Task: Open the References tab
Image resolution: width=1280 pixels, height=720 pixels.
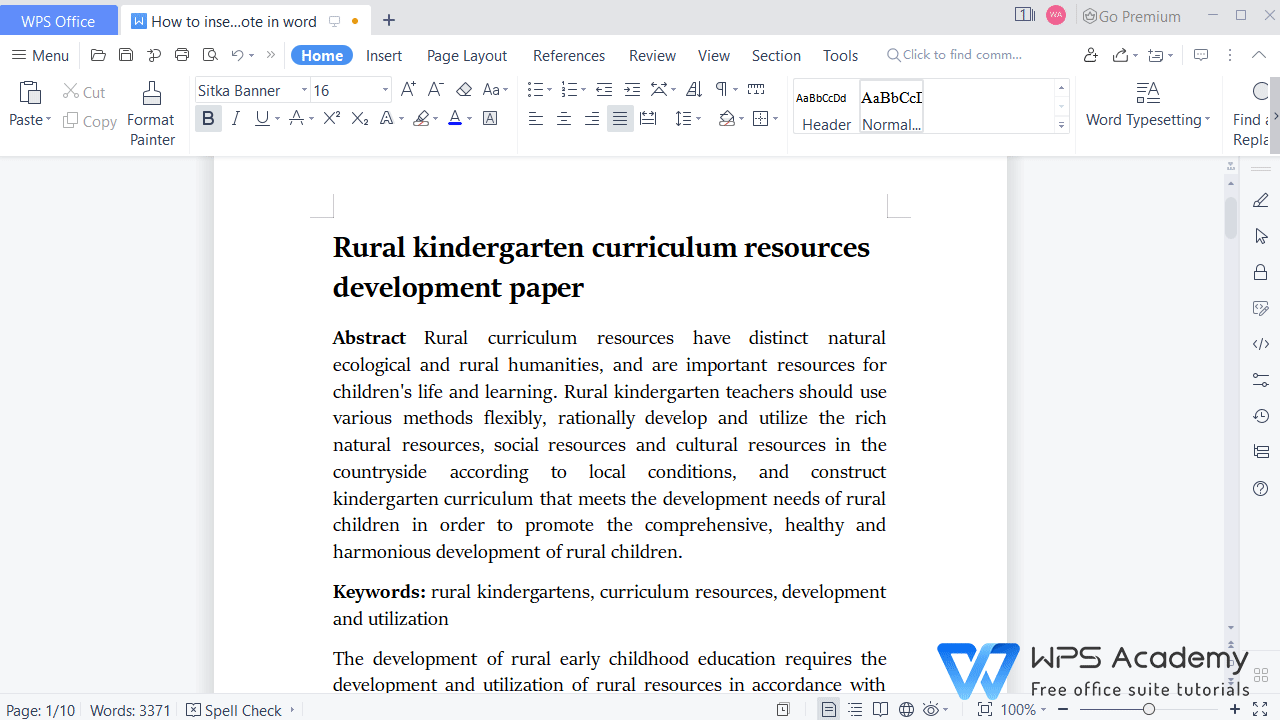Action: [x=568, y=55]
